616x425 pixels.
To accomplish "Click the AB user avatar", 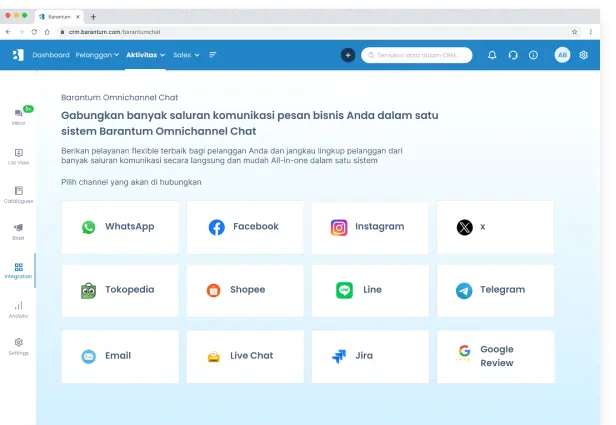I will (562, 55).
